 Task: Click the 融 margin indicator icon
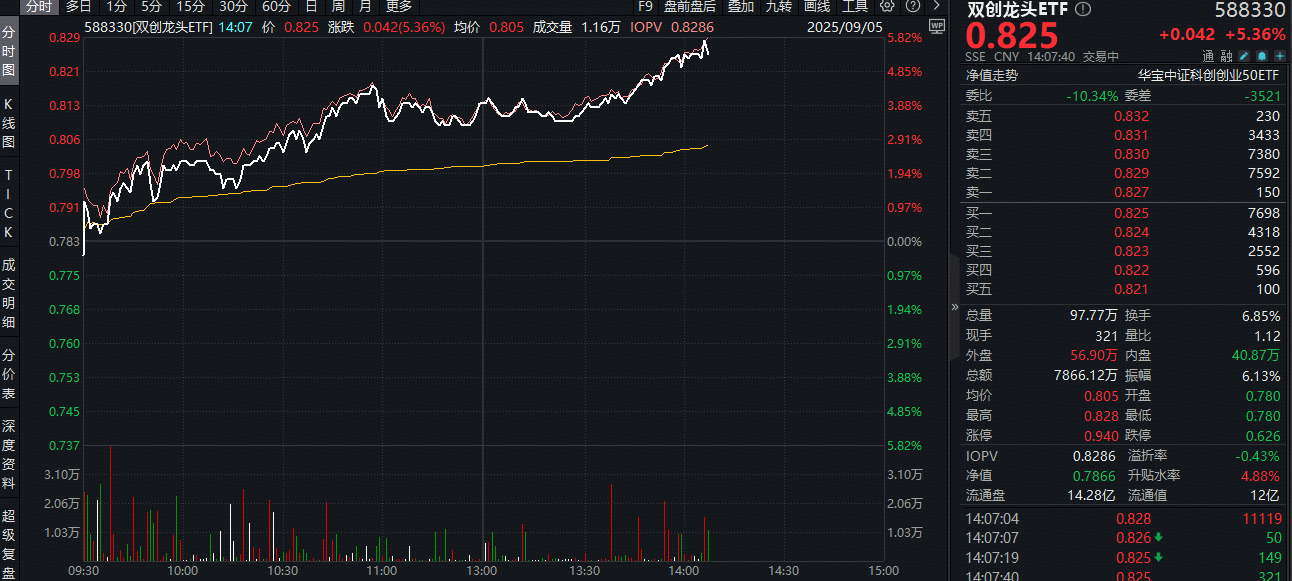coord(1226,57)
